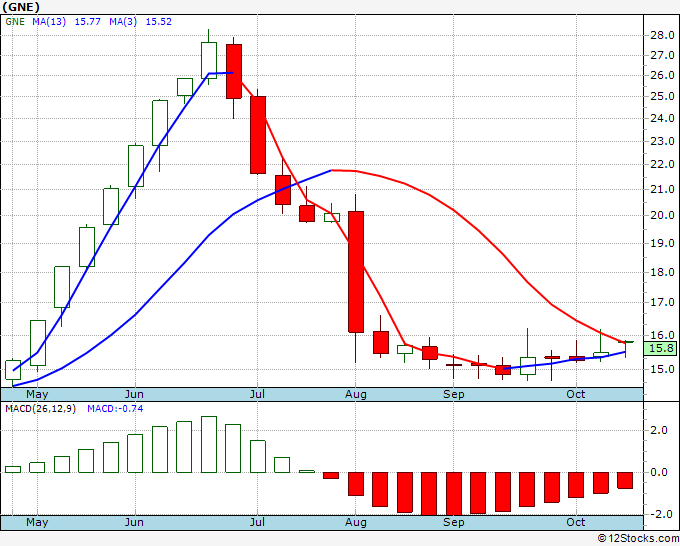Click Oct on the MACD panel time axis

[576, 523]
